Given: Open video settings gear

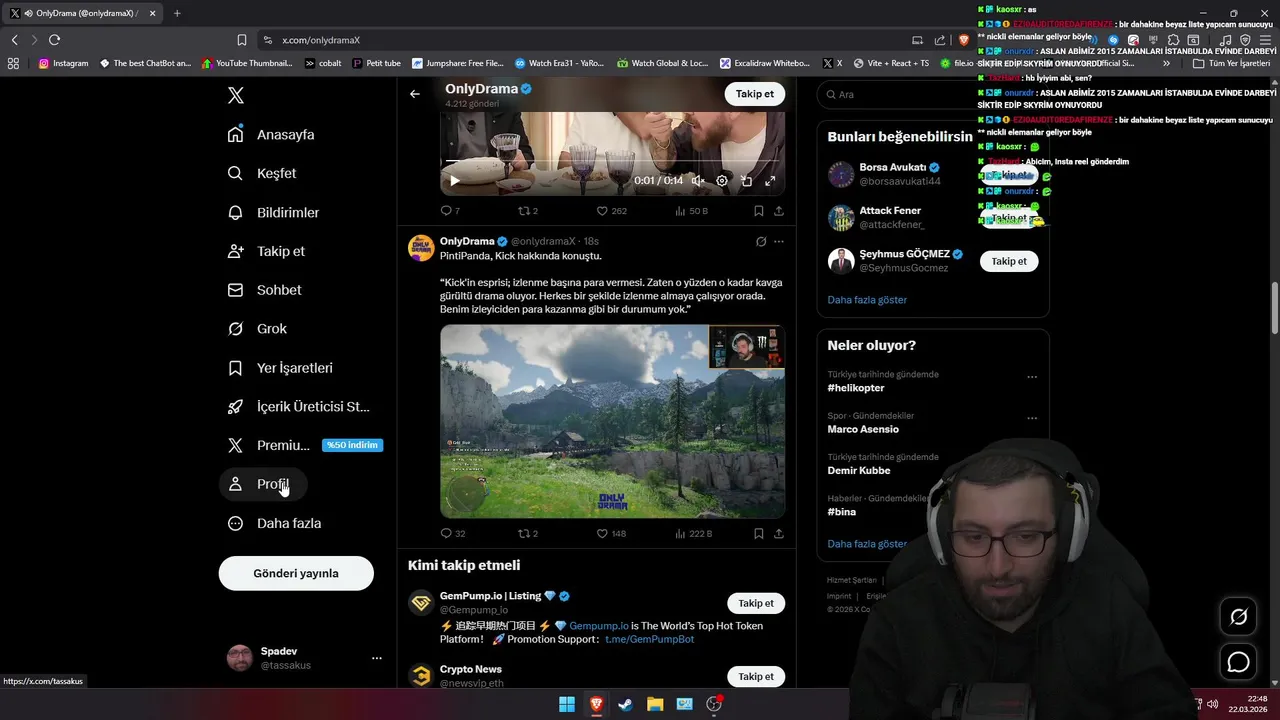Looking at the screenshot, I should click(722, 181).
